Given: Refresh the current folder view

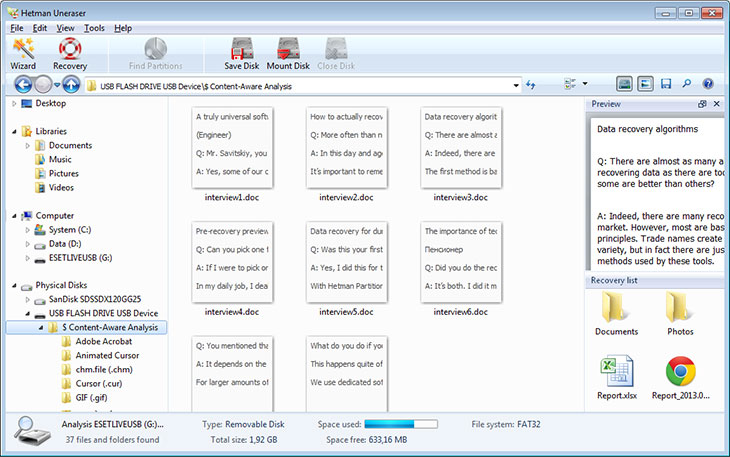Looking at the screenshot, I should [531, 85].
